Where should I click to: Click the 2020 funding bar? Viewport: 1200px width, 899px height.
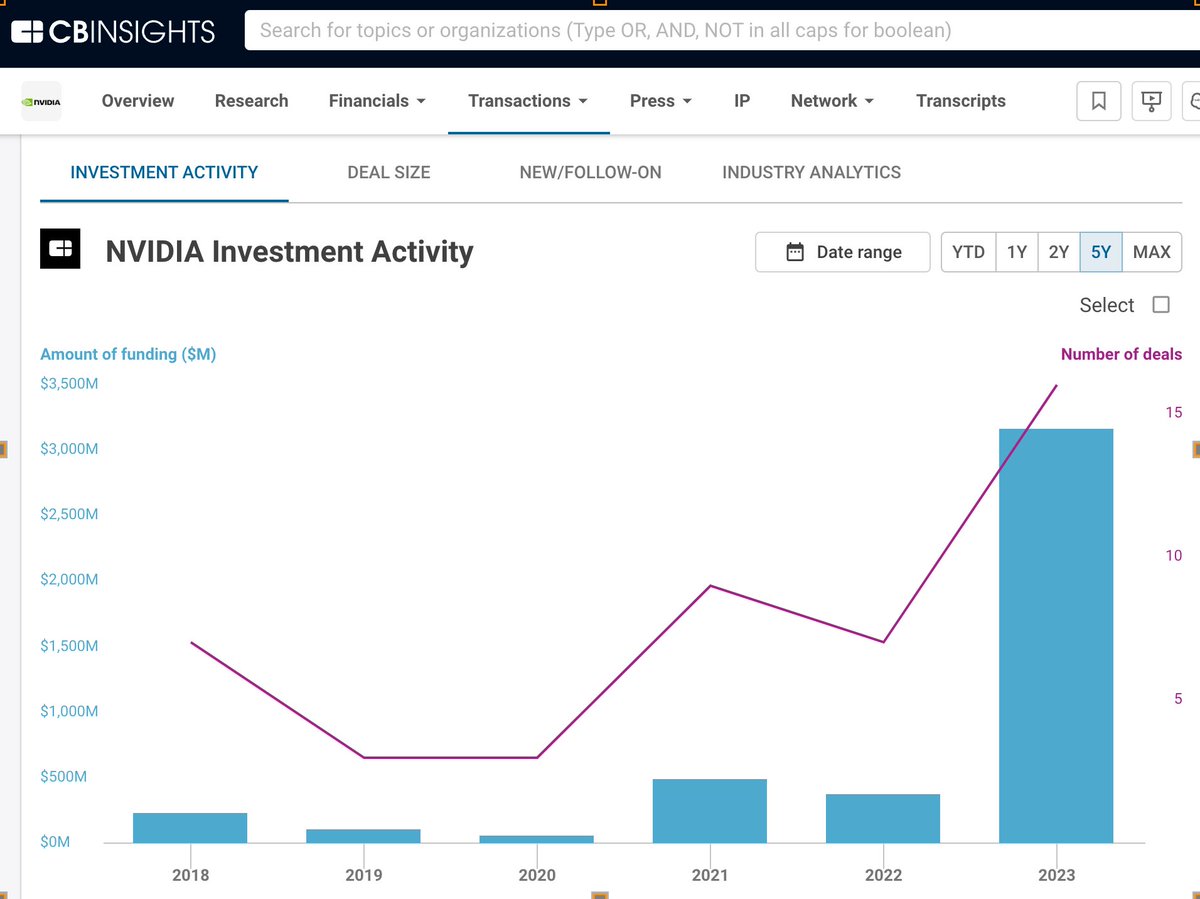[537, 839]
